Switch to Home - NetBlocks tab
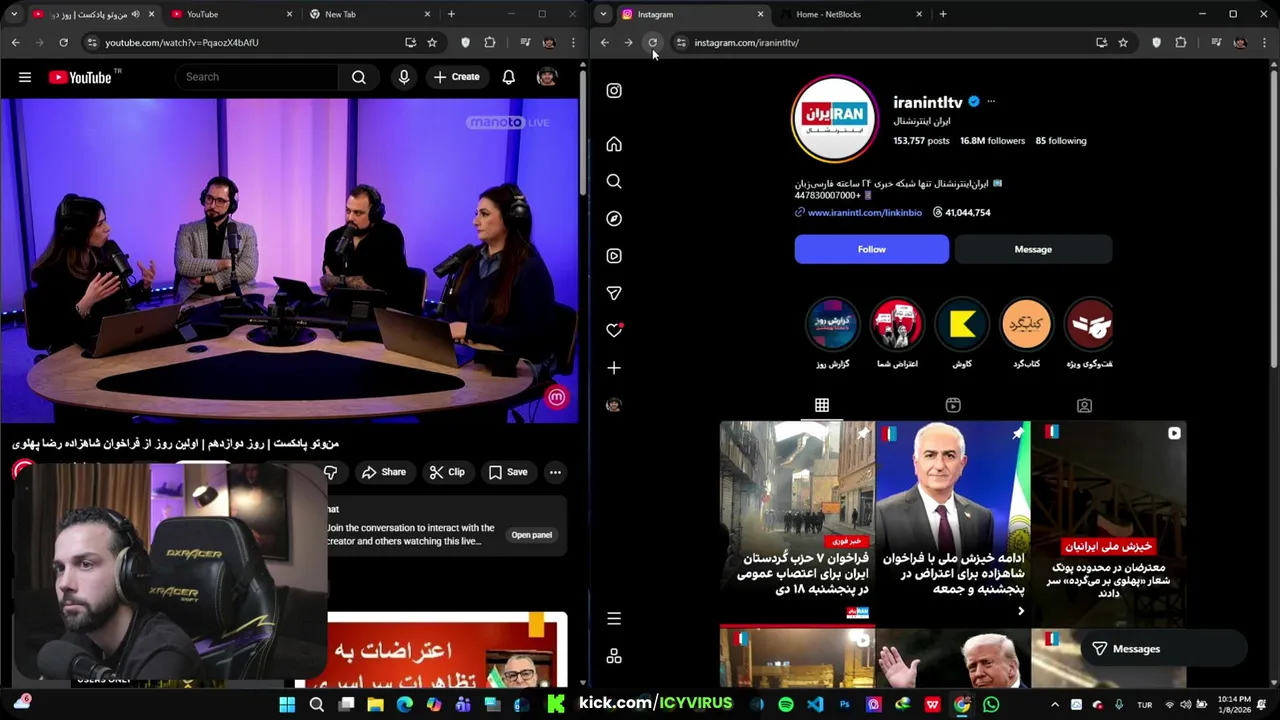1280x720 pixels. [848, 14]
